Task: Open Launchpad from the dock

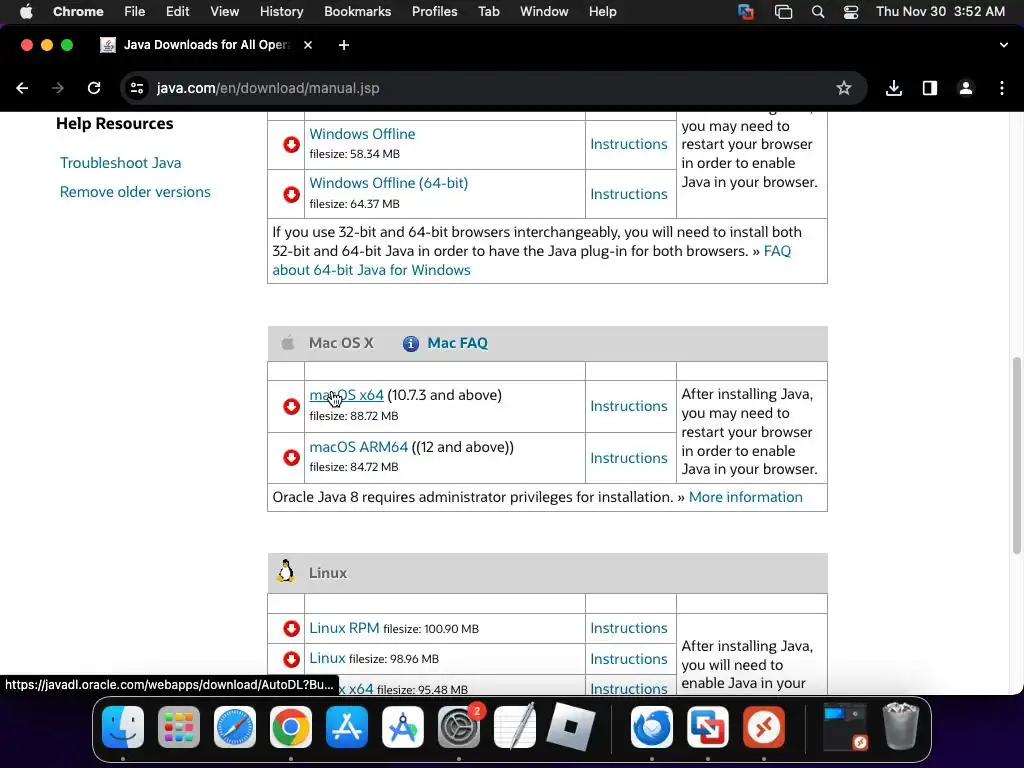Action: (179, 727)
